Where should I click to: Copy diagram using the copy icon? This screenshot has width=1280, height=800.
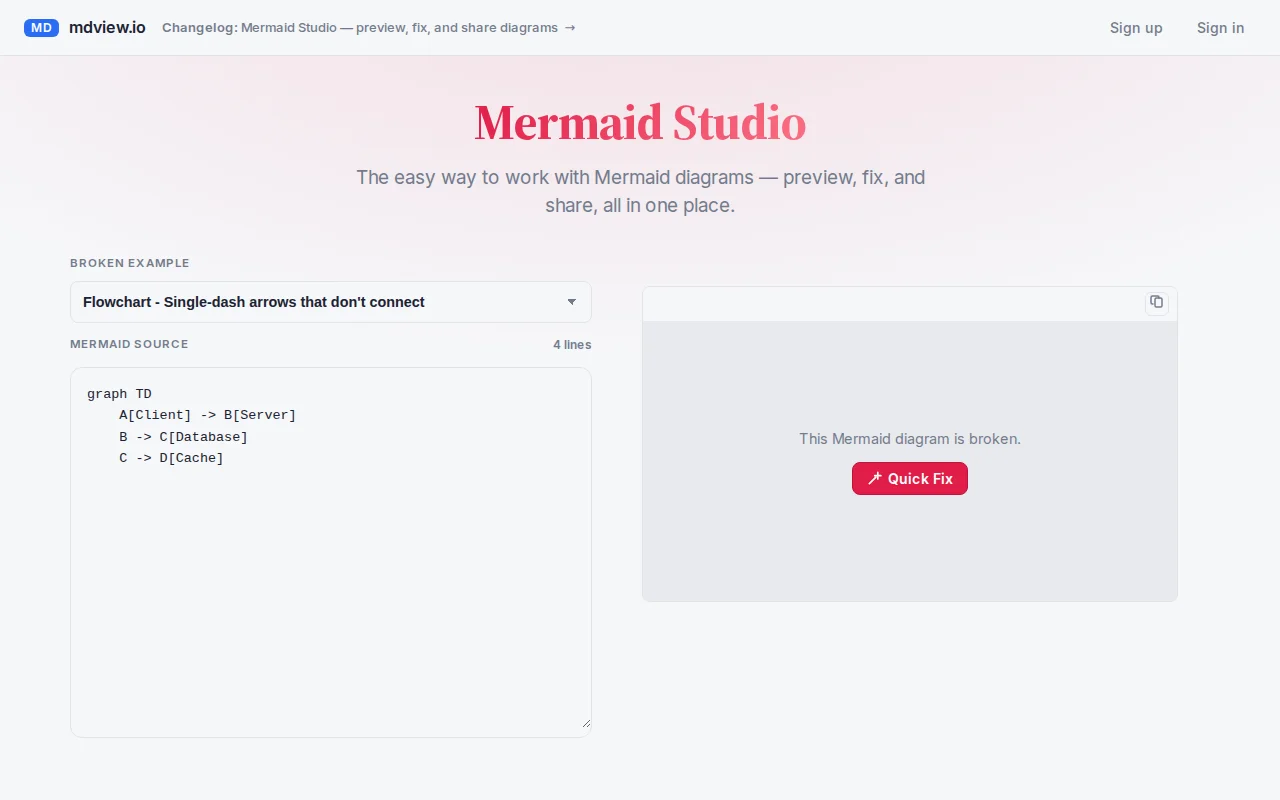[1157, 302]
